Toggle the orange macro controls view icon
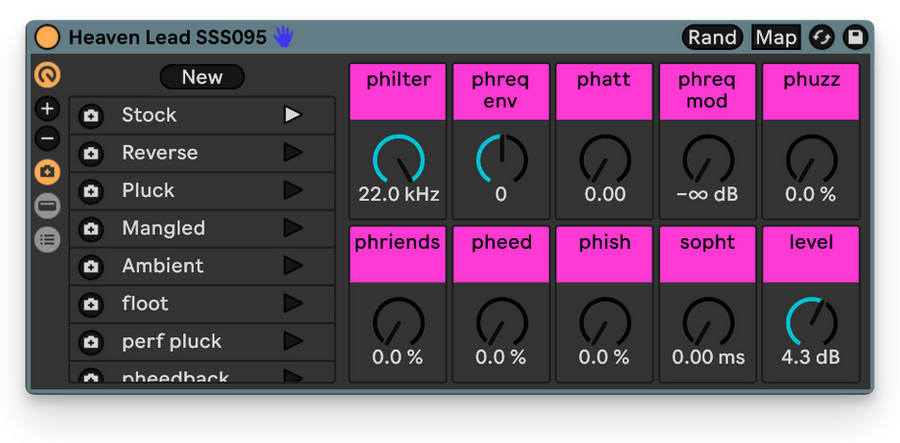 [47, 75]
